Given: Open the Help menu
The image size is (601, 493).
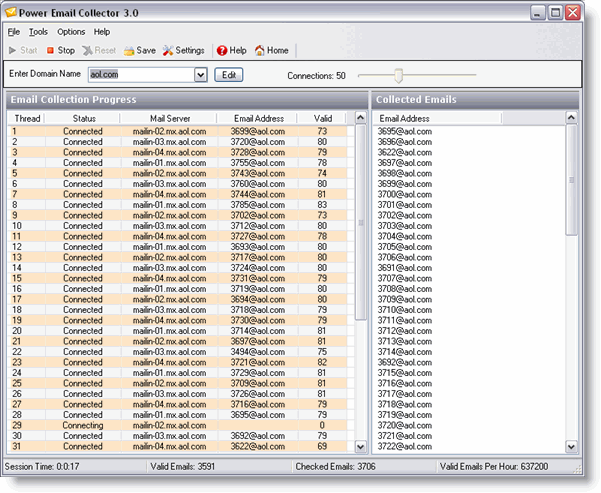Looking at the screenshot, I should (102, 32).
